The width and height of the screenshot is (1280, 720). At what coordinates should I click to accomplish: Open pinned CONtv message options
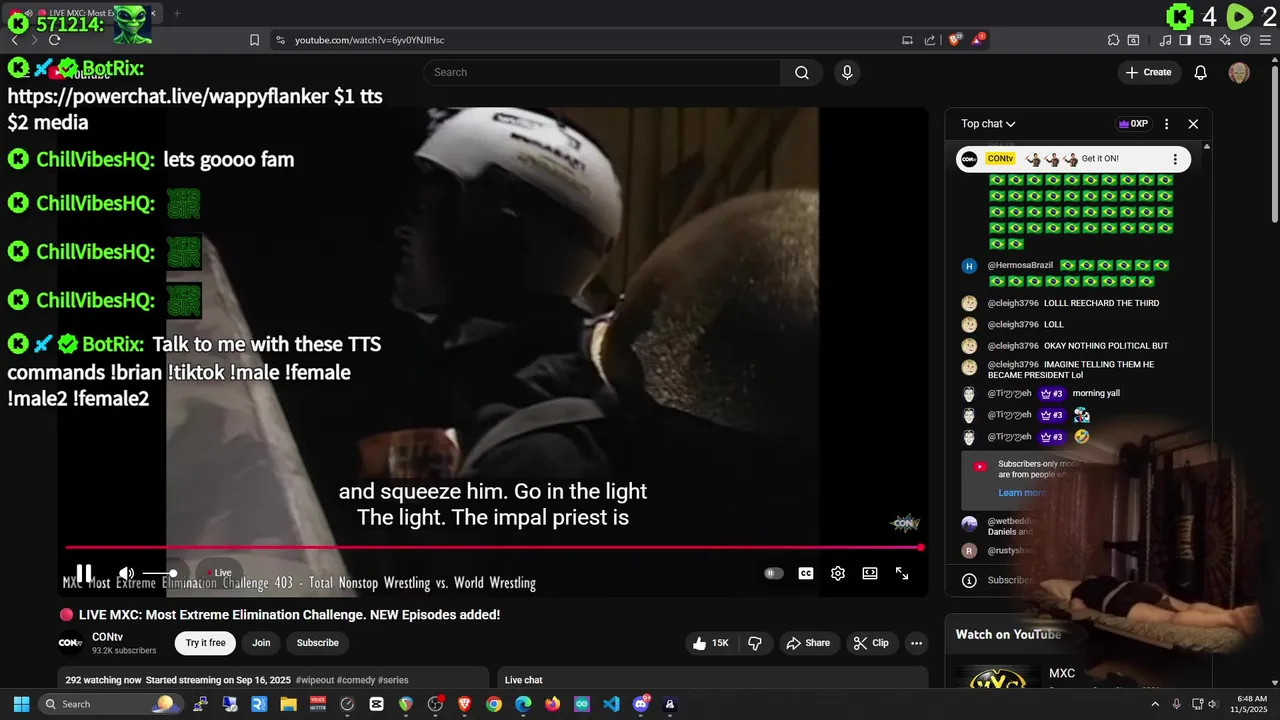click(x=1175, y=159)
